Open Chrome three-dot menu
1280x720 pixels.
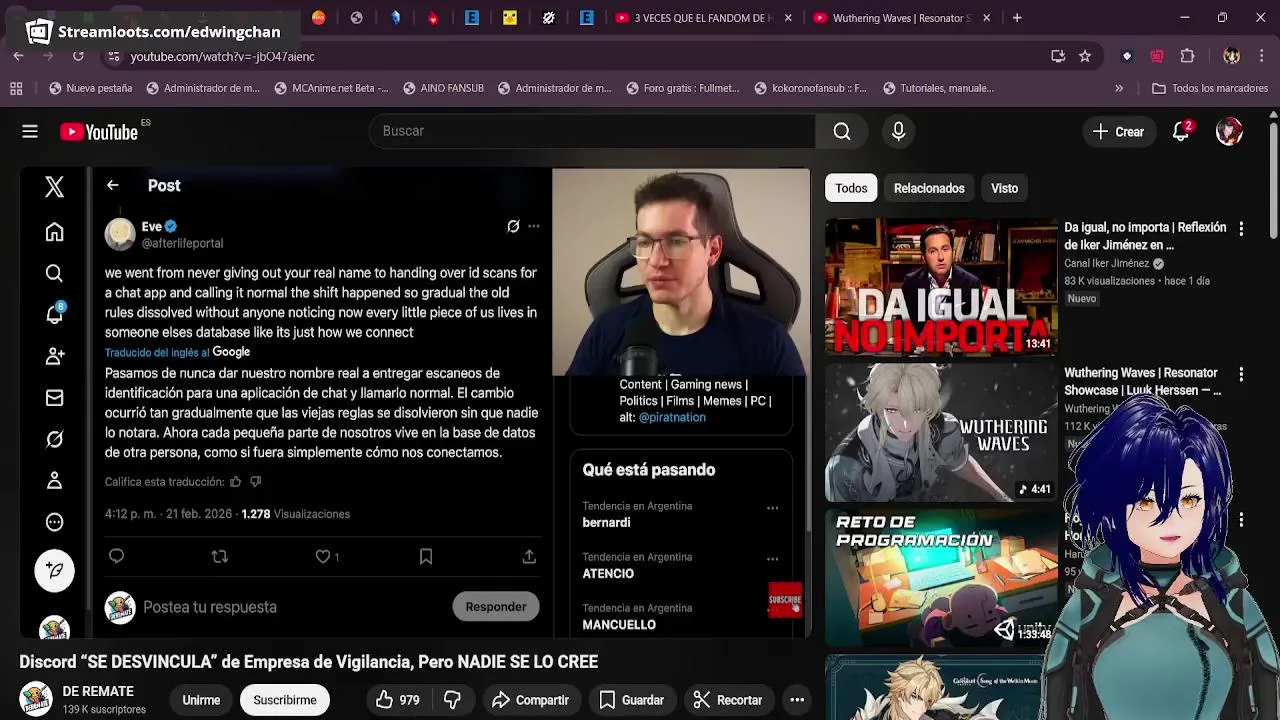1261,56
